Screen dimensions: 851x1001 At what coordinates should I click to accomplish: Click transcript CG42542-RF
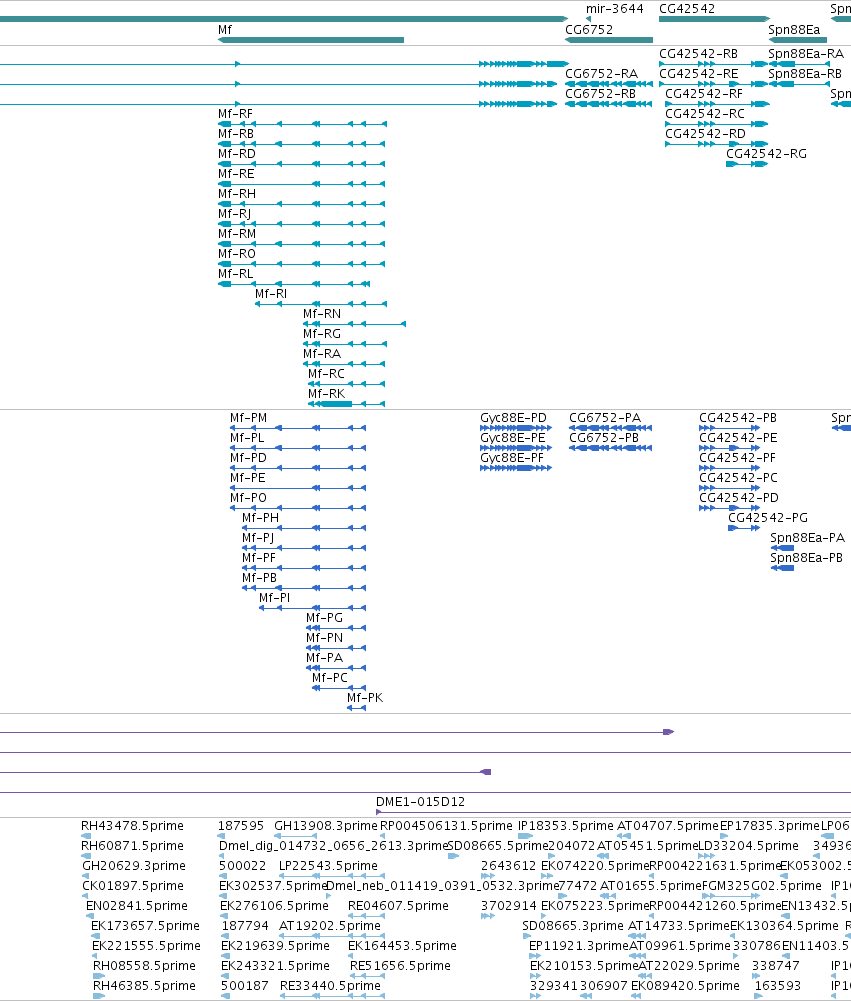pos(704,94)
